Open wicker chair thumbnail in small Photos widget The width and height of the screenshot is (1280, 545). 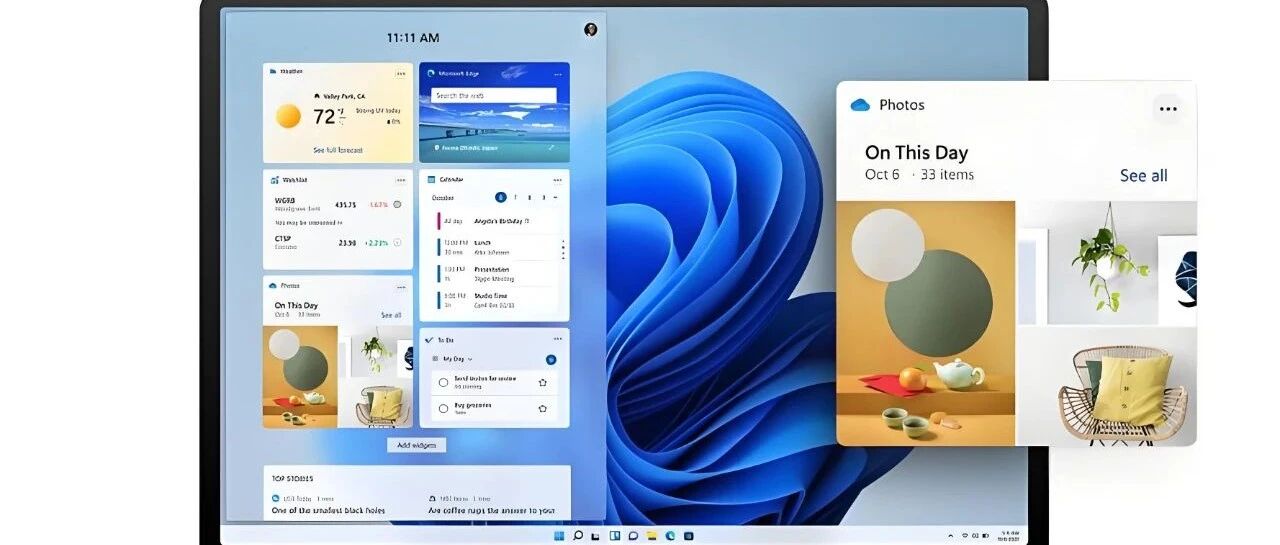tap(376, 403)
